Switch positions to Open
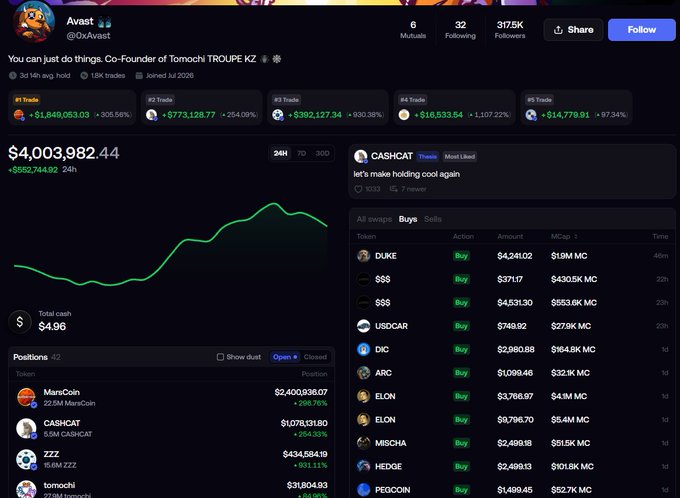Viewport: 680px width, 498px height. tap(284, 357)
